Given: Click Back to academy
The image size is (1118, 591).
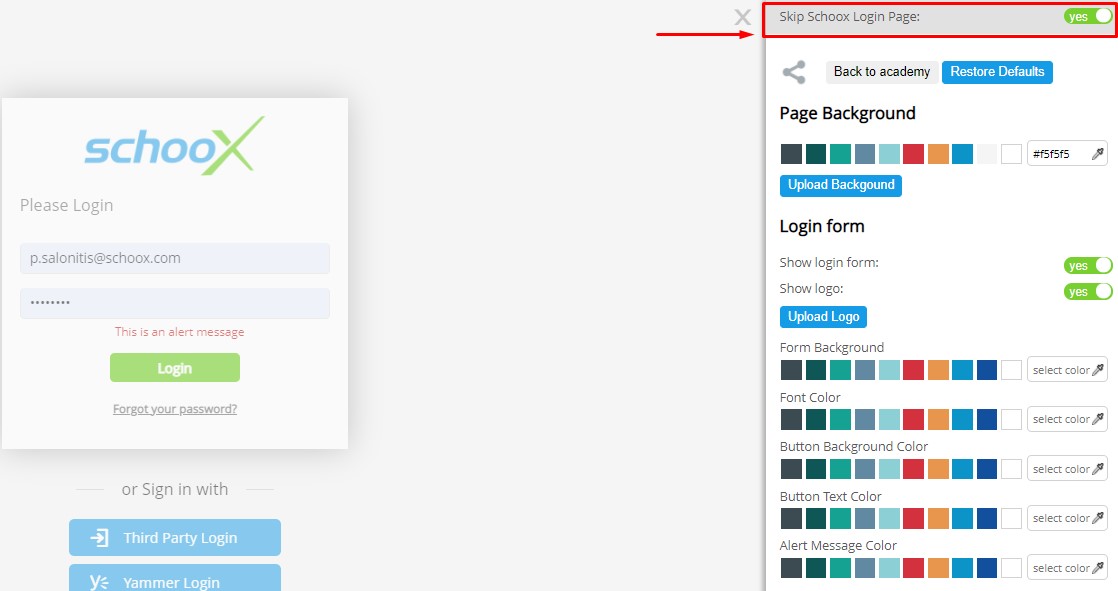Looking at the screenshot, I should [x=881, y=71].
